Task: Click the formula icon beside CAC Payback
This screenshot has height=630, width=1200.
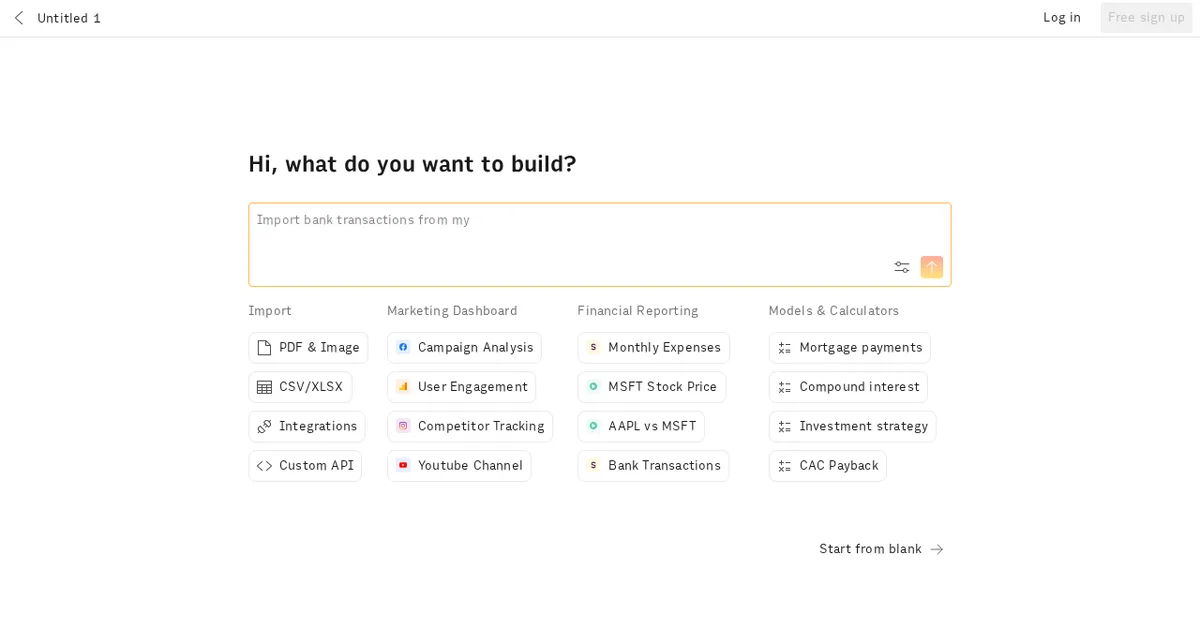Action: point(785,466)
